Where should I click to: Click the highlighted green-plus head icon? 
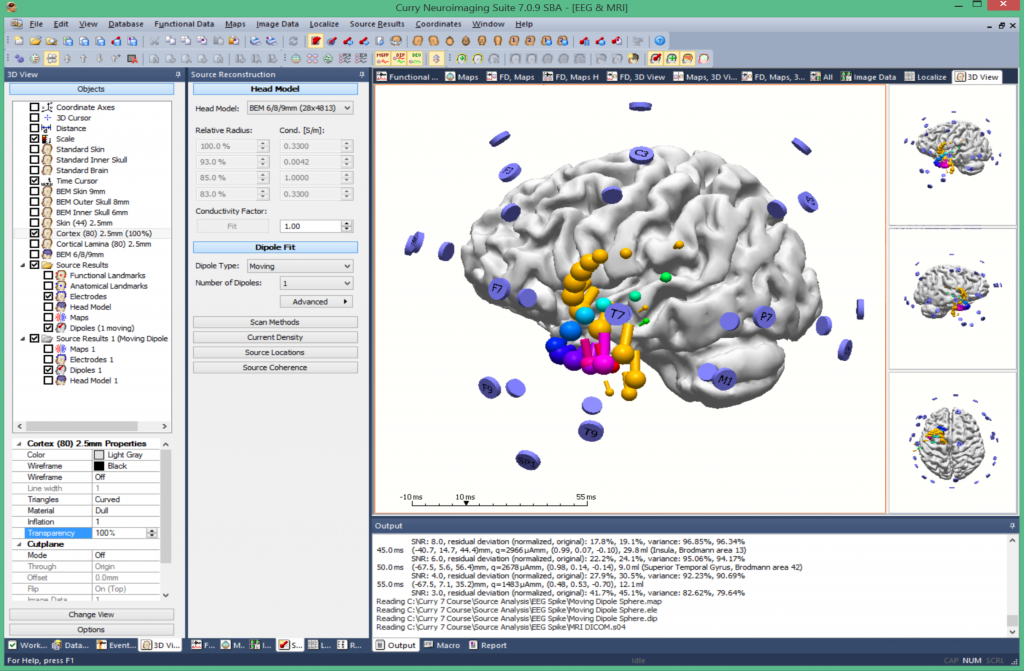pyautogui.click(x=671, y=58)
